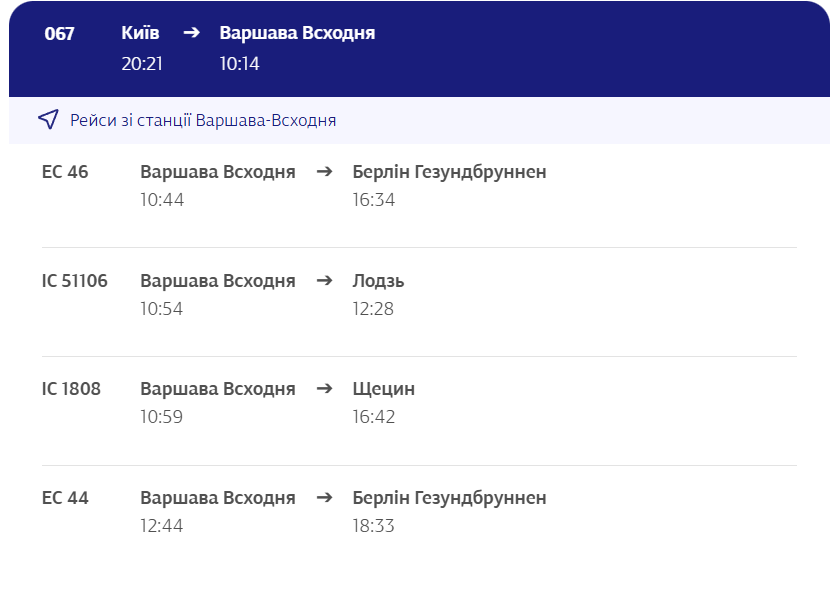
Task: Click the Щецин destination of IC 1808
Action: click(x=383, y=388)
